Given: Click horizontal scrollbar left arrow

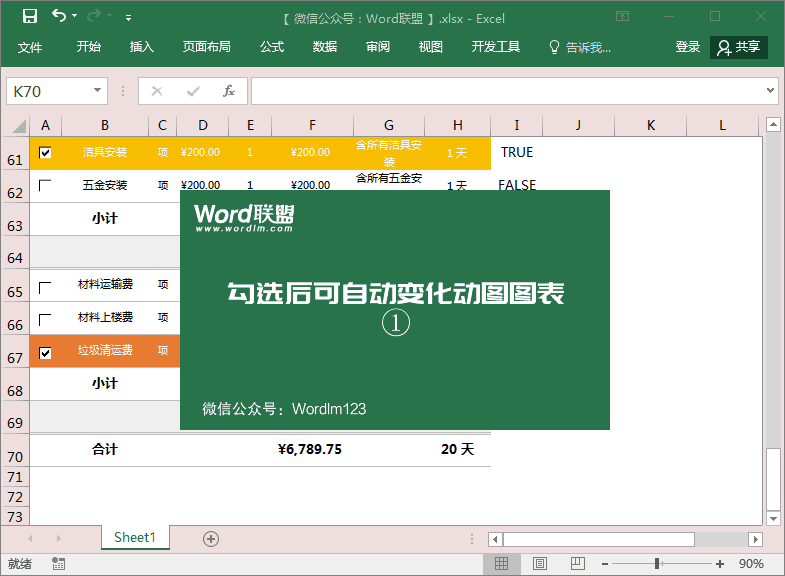Looking at the screenshot, I should click(496, 539).
